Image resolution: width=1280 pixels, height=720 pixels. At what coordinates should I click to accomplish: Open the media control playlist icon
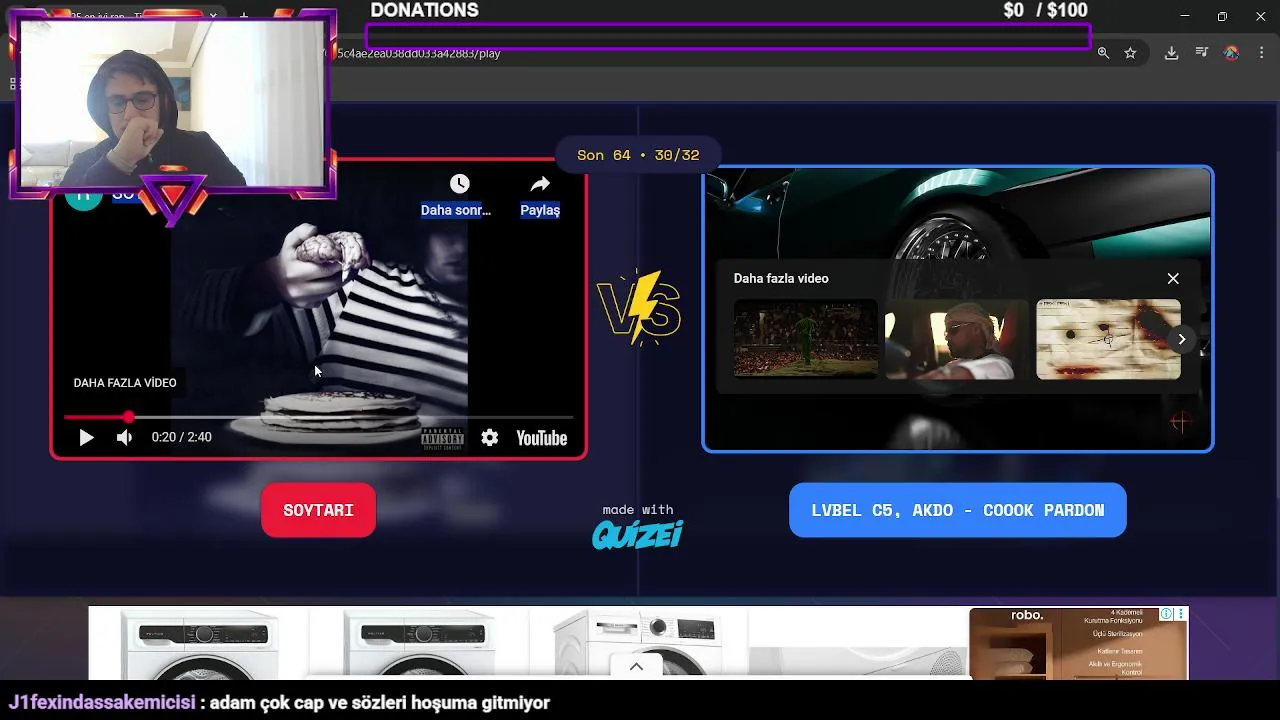pyautogui.click(x=1201, y=52)
